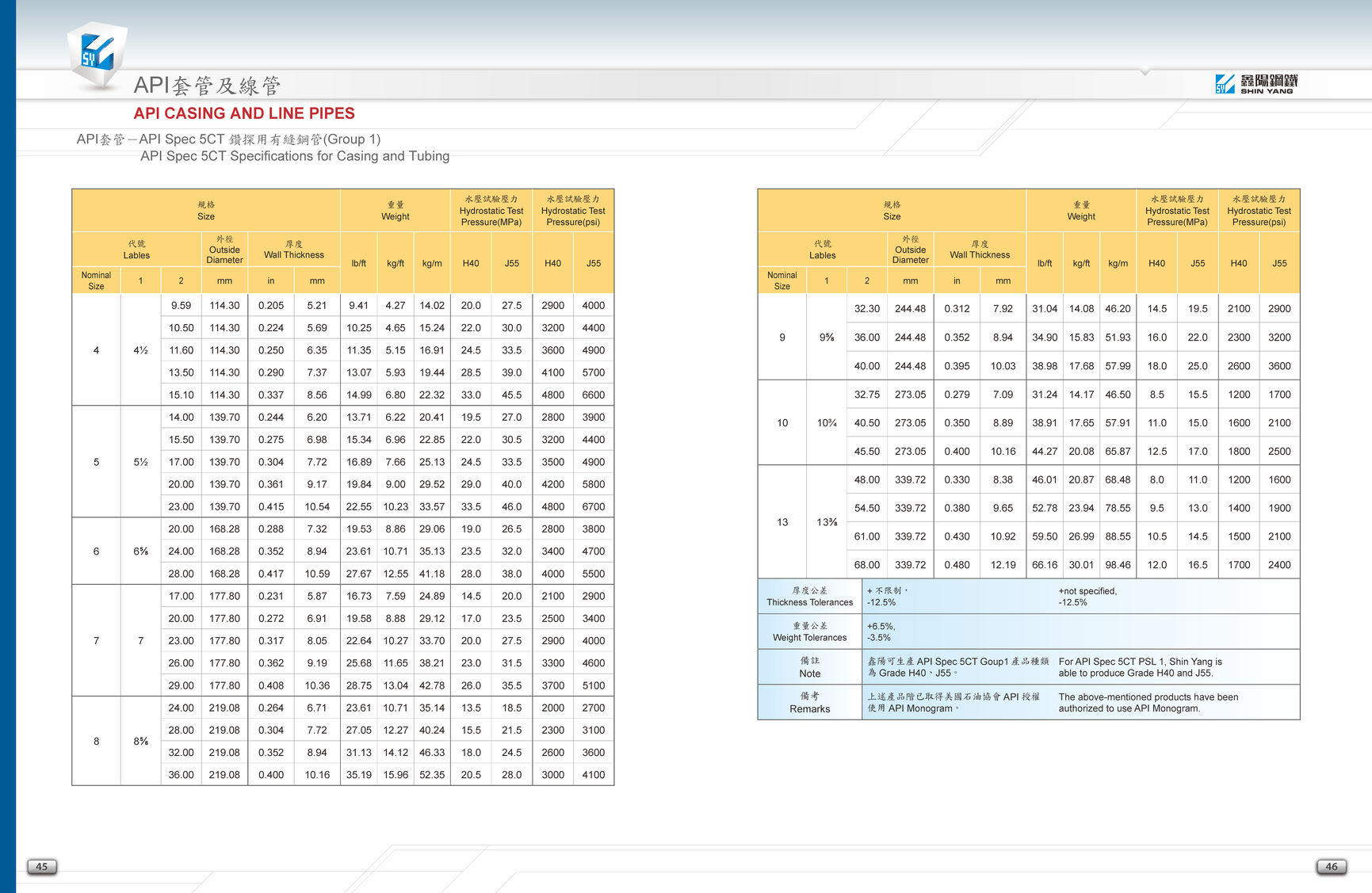This screenshot has width=1372, height=893.
Task: Click the left table's Weight header
Action: coord(396,211)
